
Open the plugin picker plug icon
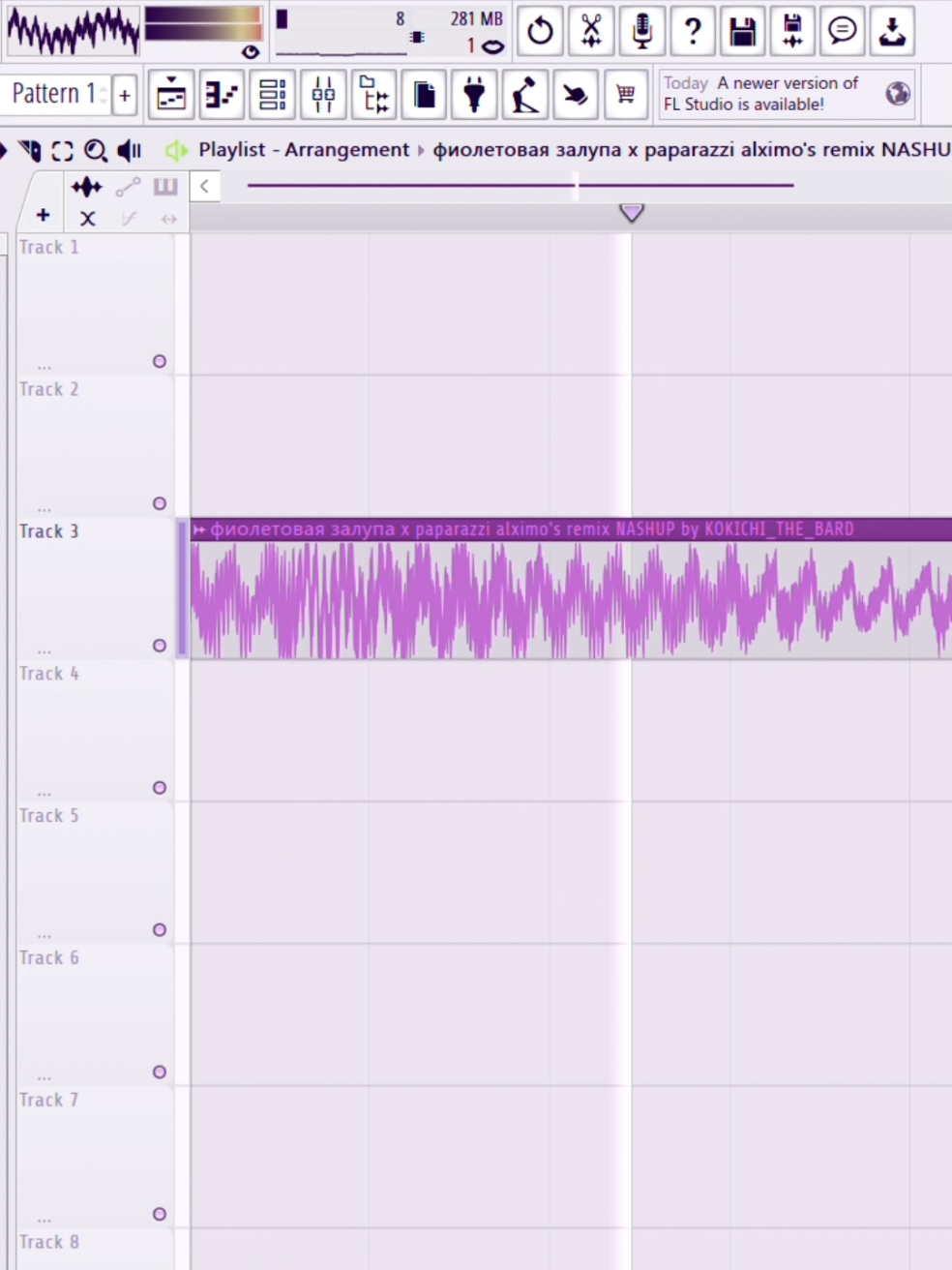(x=474, y=95)
